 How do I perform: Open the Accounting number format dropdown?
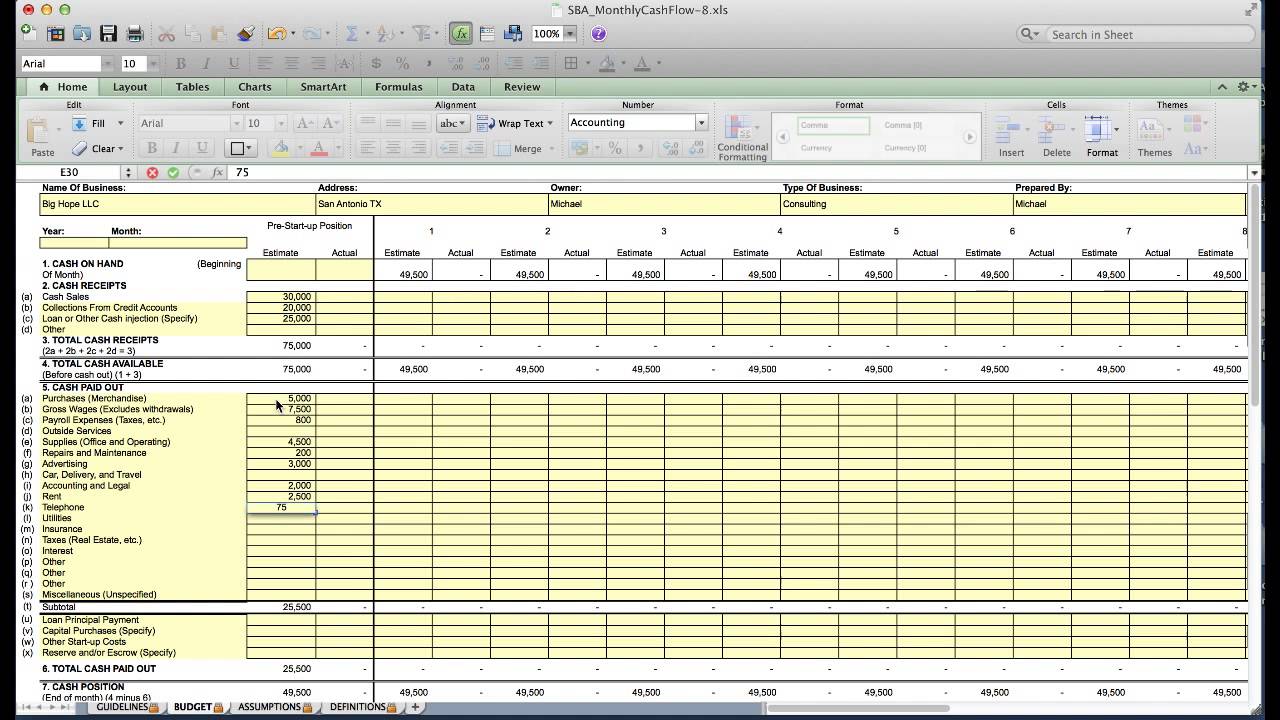[701, 123]
